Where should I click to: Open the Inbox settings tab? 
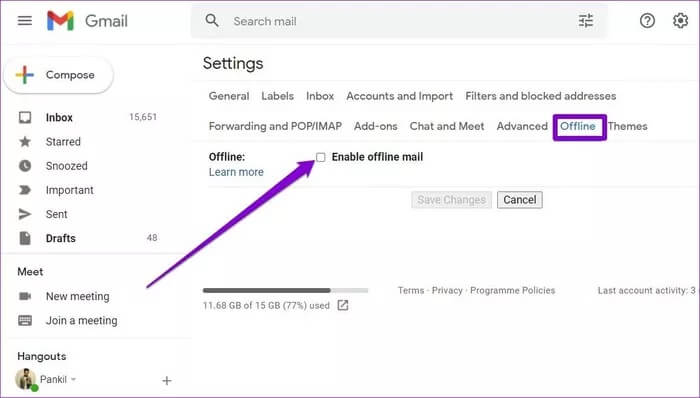[320, 96]
